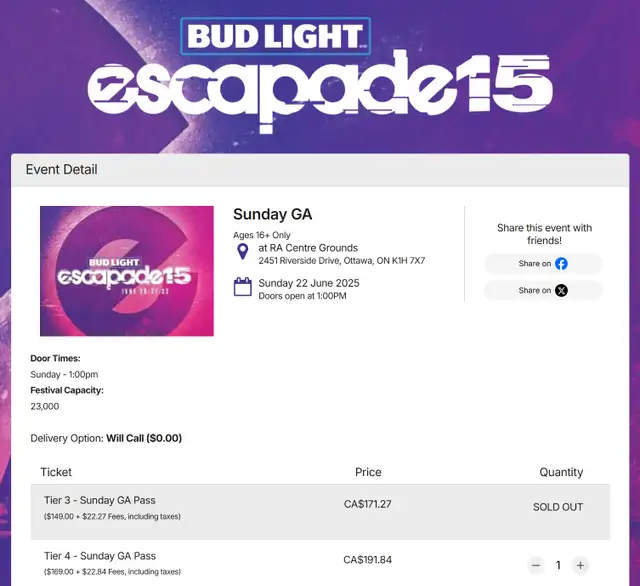Click the Tier 4 quantity value field

558,565
